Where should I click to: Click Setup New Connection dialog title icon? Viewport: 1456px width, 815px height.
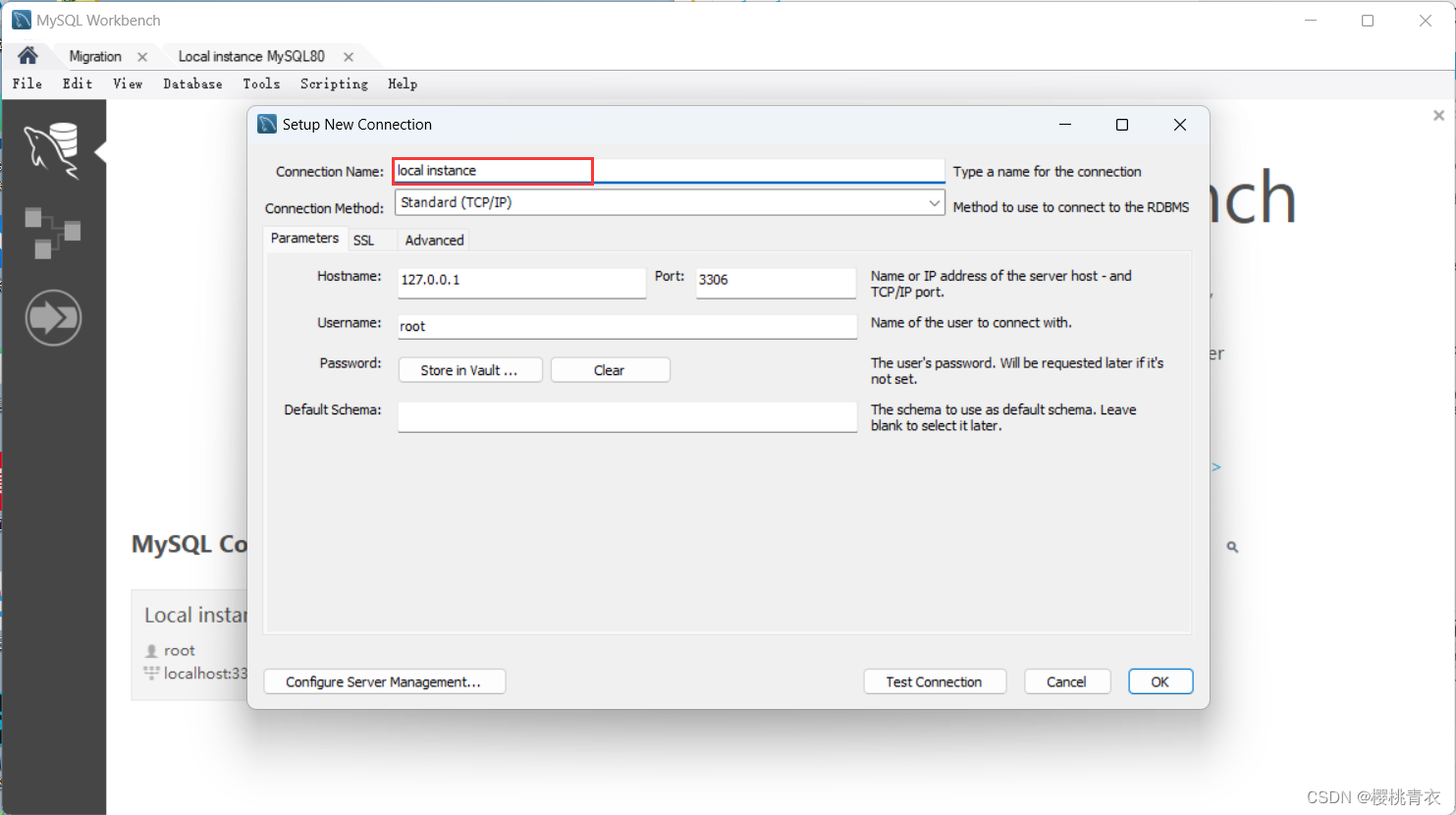click(x=267, y=124)
